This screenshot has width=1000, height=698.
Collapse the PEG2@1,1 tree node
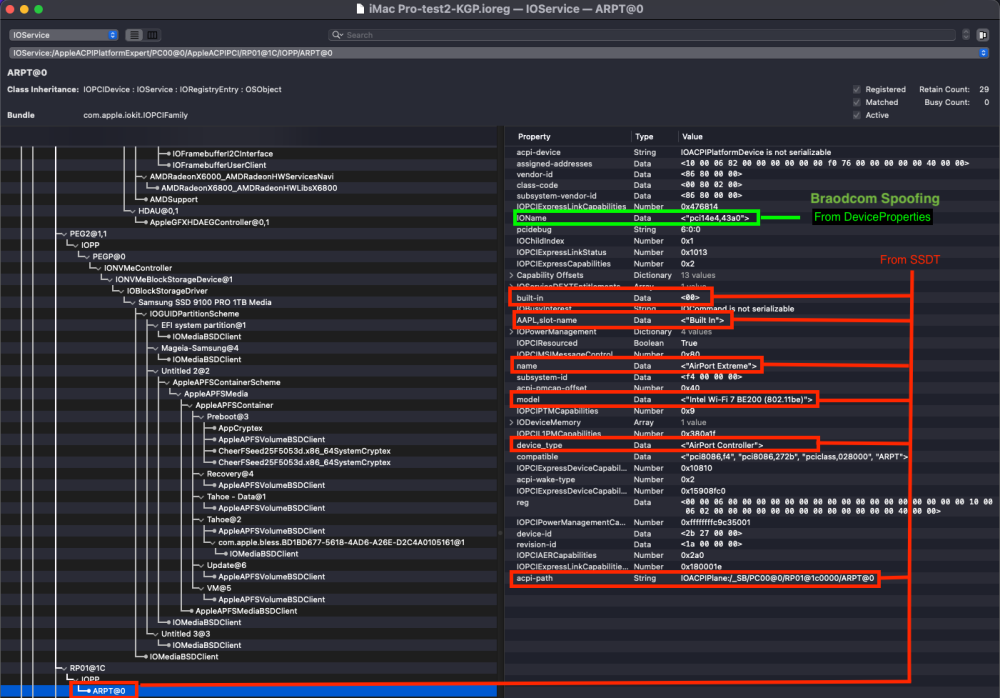[64, 234]
